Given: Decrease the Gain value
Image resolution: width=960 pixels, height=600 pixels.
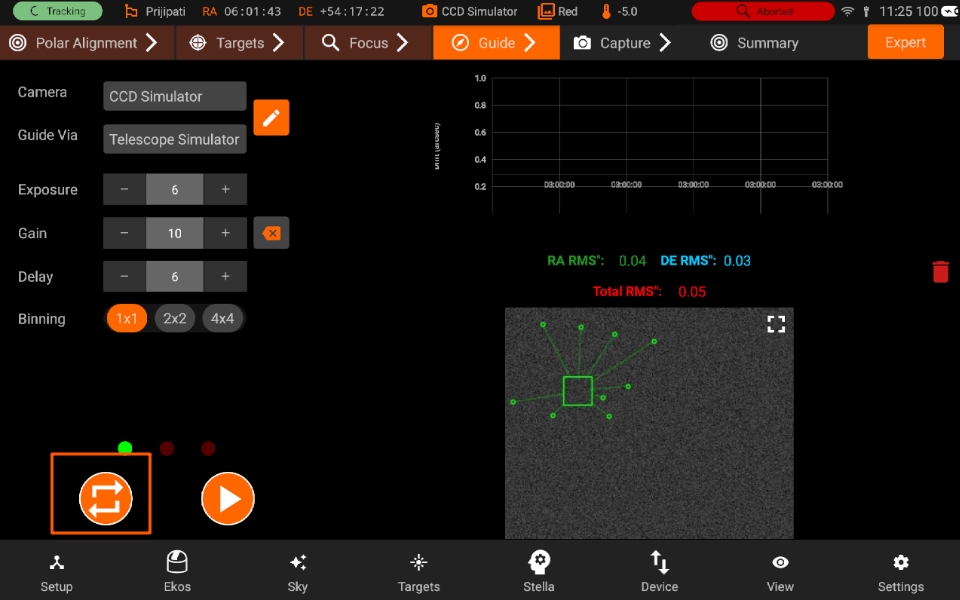Looking at the screenshot, I should [x=124, y=233].
